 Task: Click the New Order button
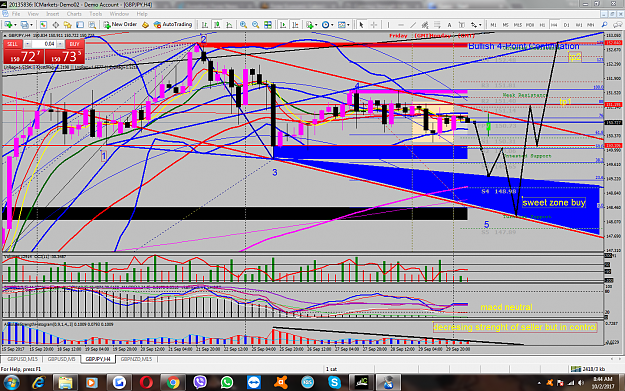tap(120, 25)
